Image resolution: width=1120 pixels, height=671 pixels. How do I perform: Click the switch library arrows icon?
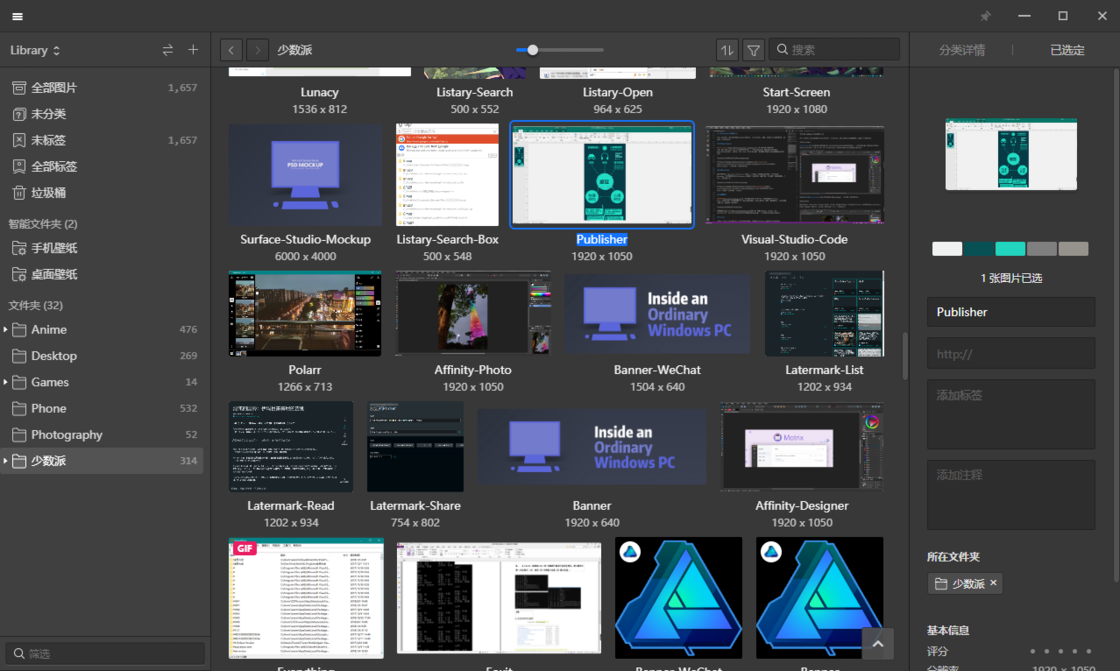[167, 50]
